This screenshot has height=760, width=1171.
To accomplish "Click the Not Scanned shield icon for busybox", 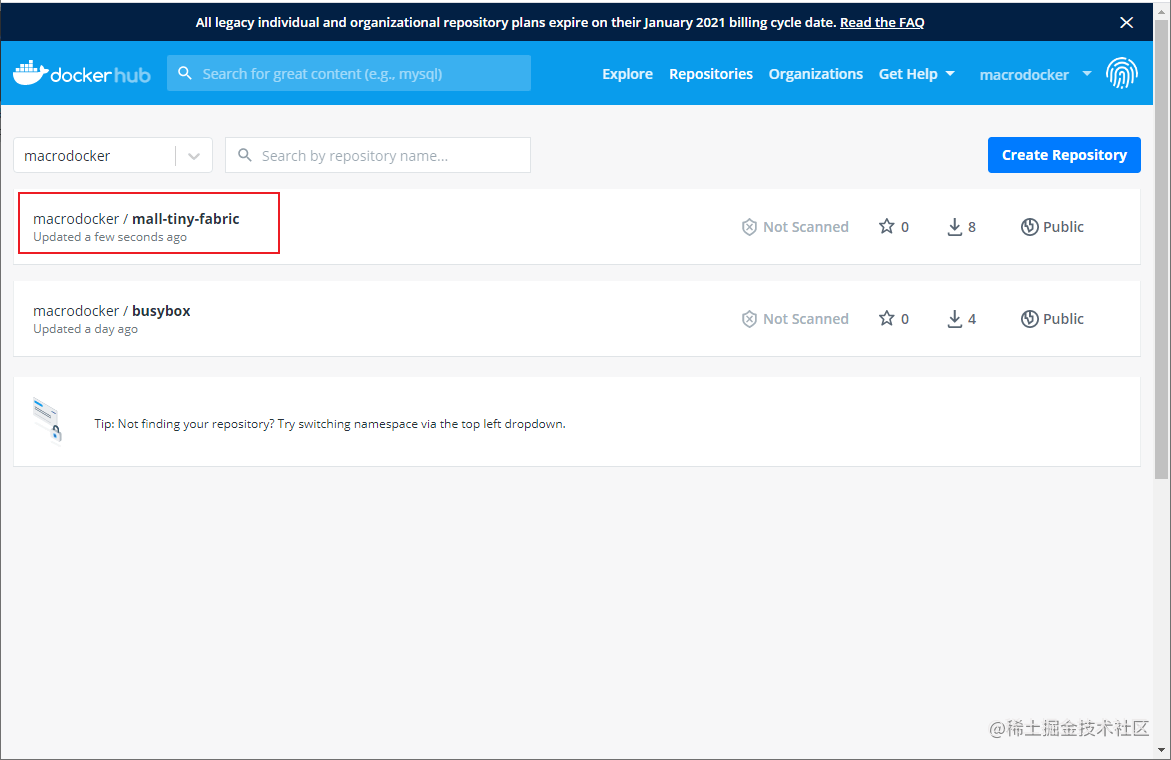I will pos(749,319).
